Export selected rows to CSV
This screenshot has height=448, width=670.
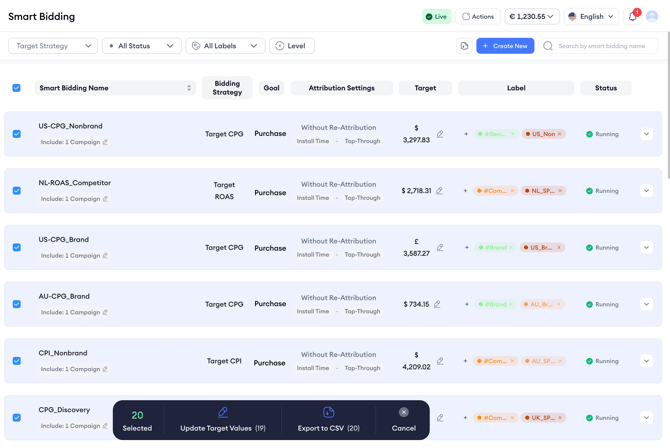click(327, 419)
